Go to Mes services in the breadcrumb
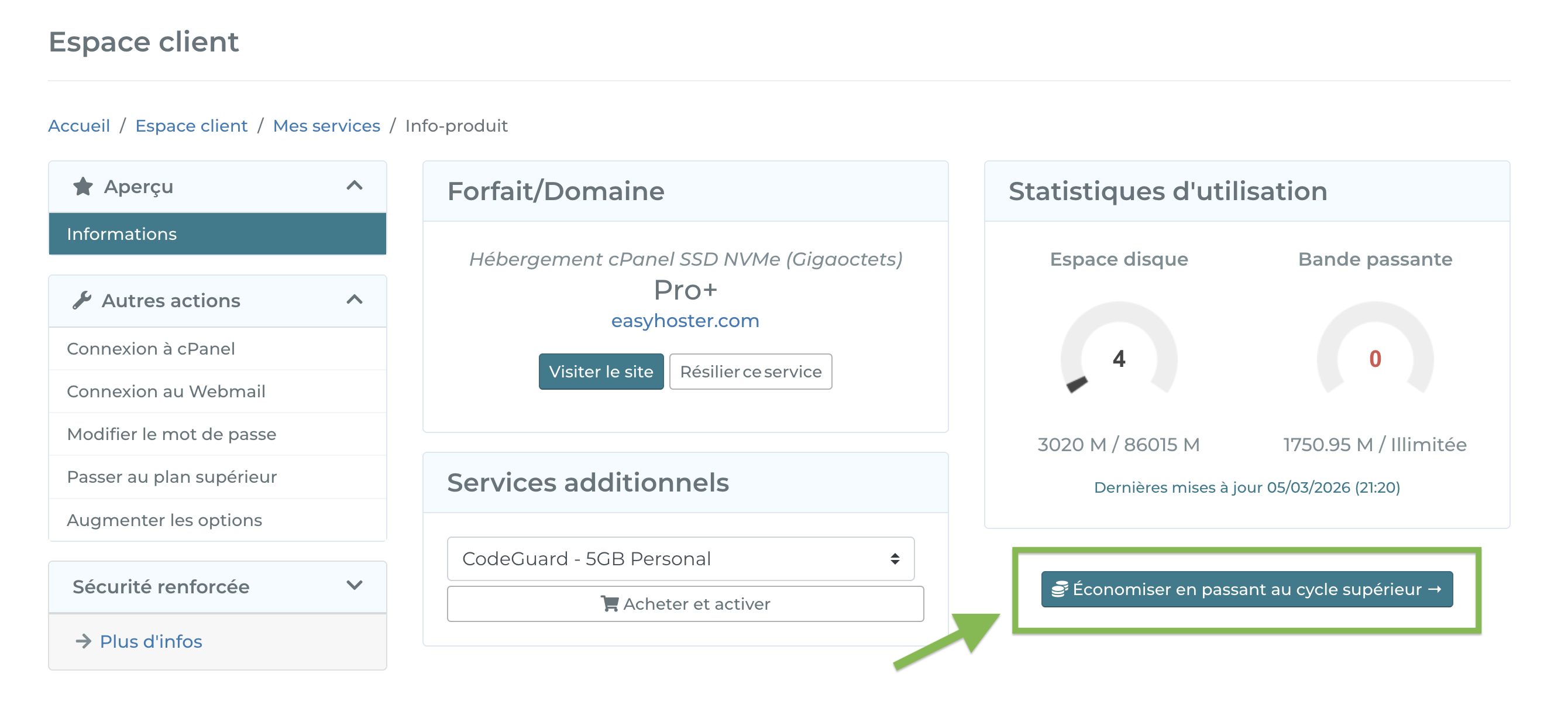The height and width of the screenshot is (701, 1568). click(326, 125)
